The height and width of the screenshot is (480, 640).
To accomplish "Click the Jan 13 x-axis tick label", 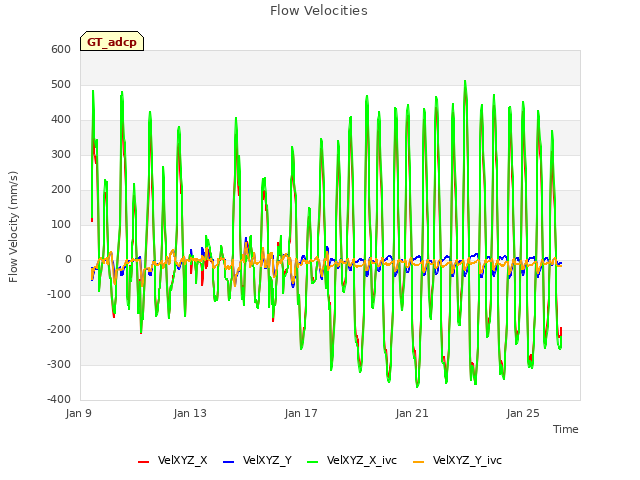I will pyautogui.click(x=190, y=413).
